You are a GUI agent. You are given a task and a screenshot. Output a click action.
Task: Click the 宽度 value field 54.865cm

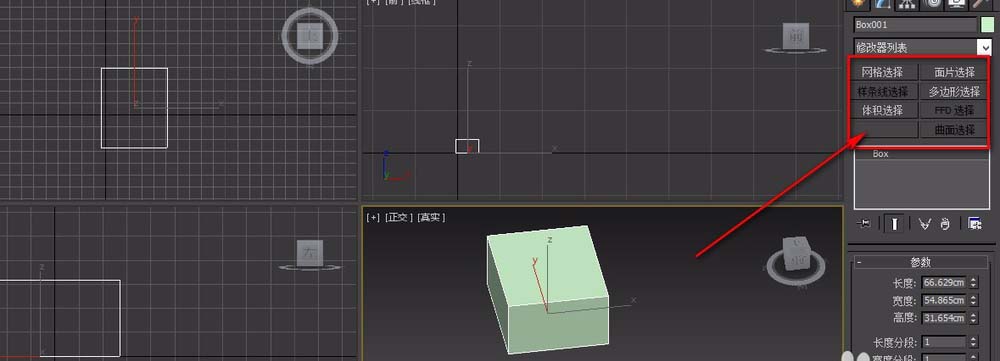943,300
